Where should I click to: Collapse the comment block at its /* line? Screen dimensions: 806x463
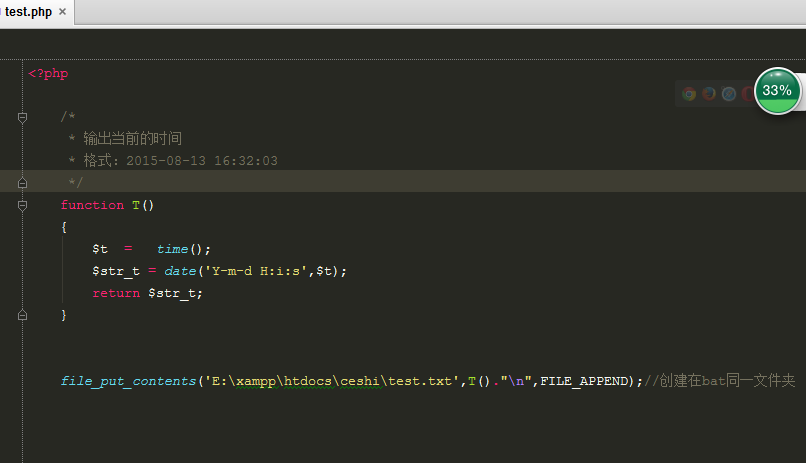(22, 118)
